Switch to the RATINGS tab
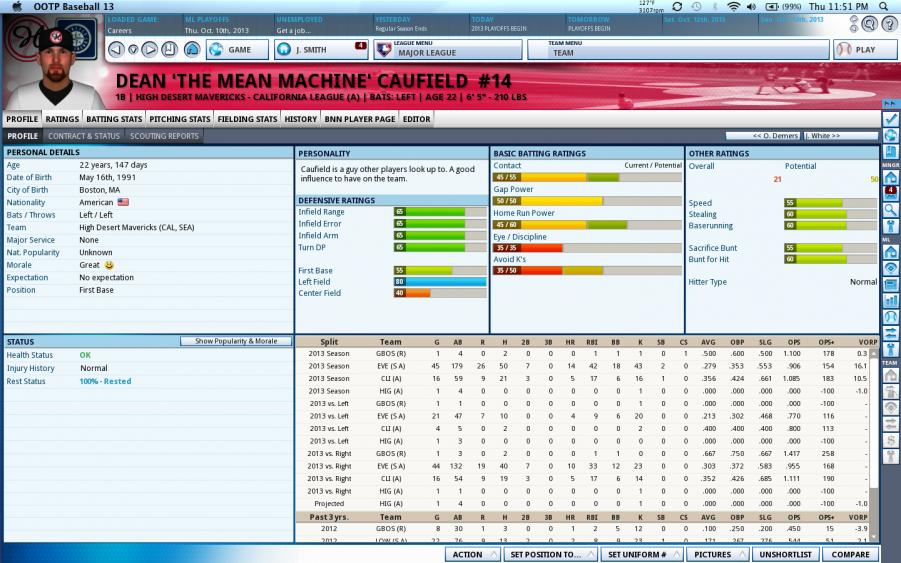Viewport: 901px width, 563px height. 62,119
